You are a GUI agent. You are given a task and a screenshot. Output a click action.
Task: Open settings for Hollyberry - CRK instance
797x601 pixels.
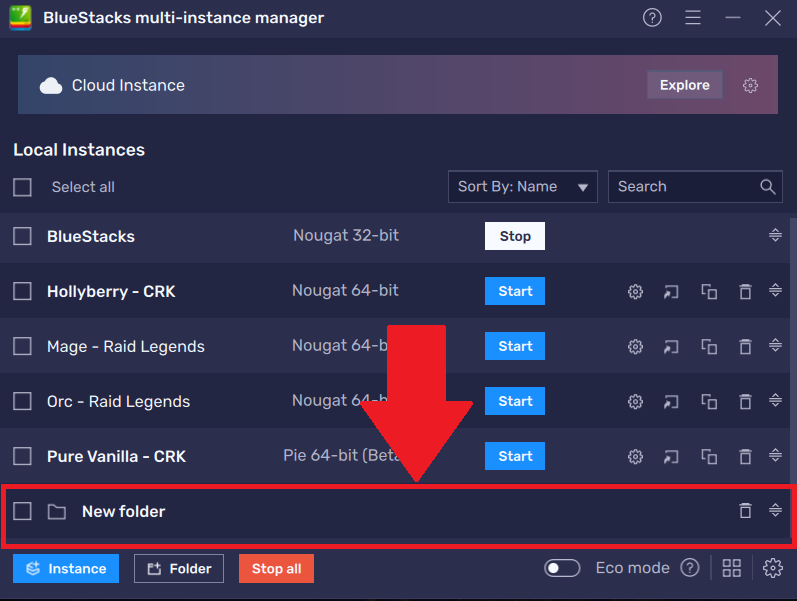click(x=635, y=291)
